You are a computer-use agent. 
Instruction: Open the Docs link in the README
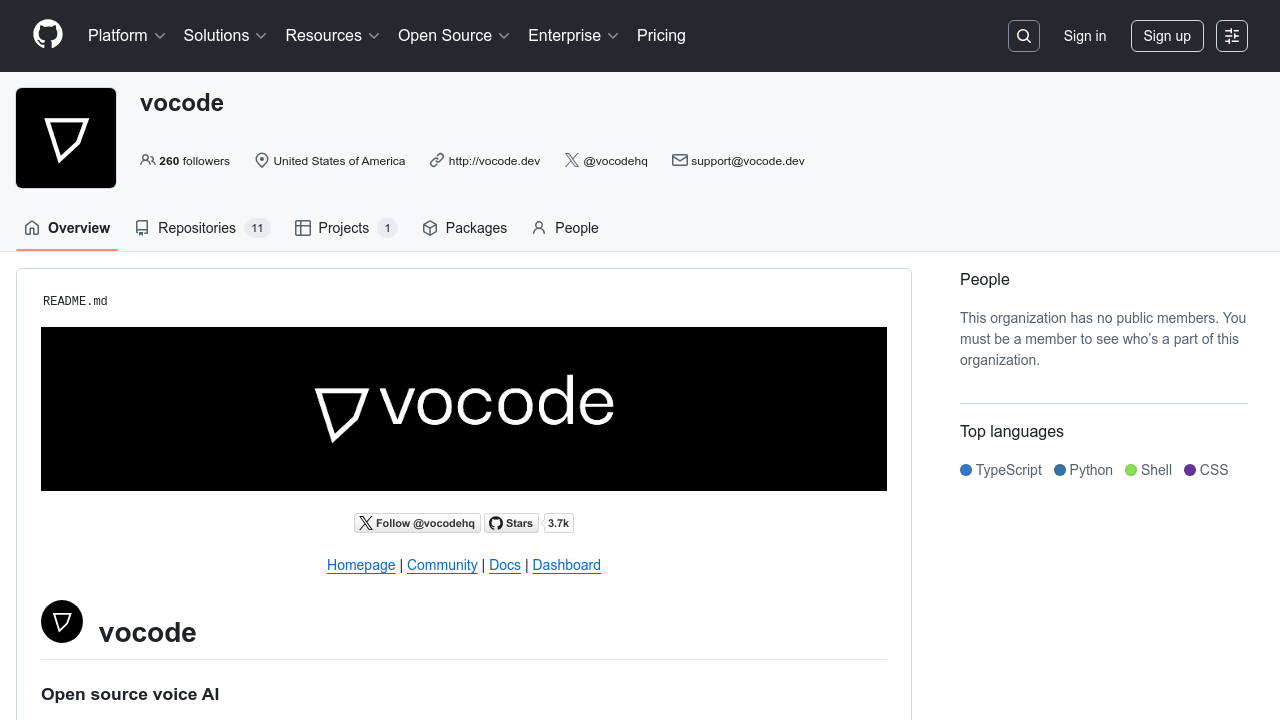tap(504, 565)
